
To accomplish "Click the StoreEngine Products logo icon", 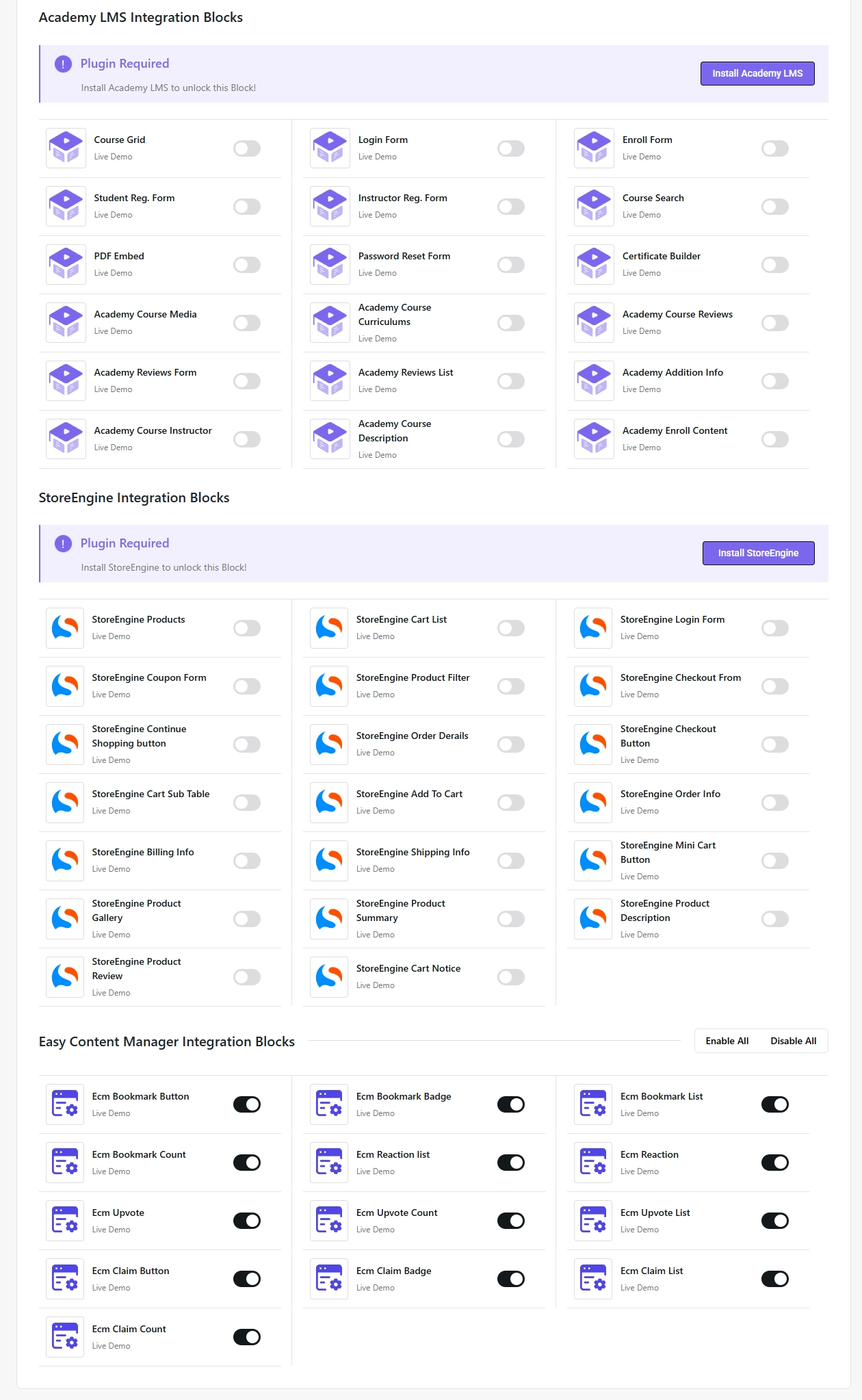I will click(x=65, y=627).
